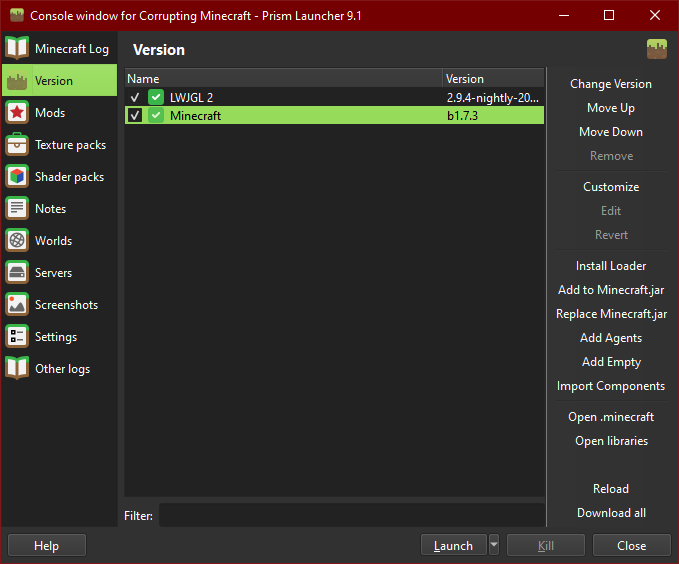Screen dimensions: 679x564
Task: Open the Settings page label
Action: pyautogui.click(x=56, y=337)
